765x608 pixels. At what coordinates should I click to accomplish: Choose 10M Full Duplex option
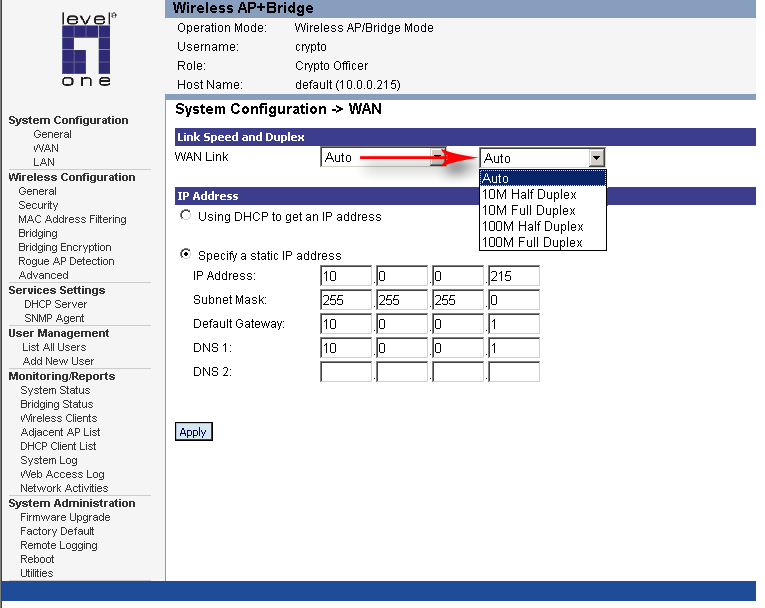coord(543,210)
